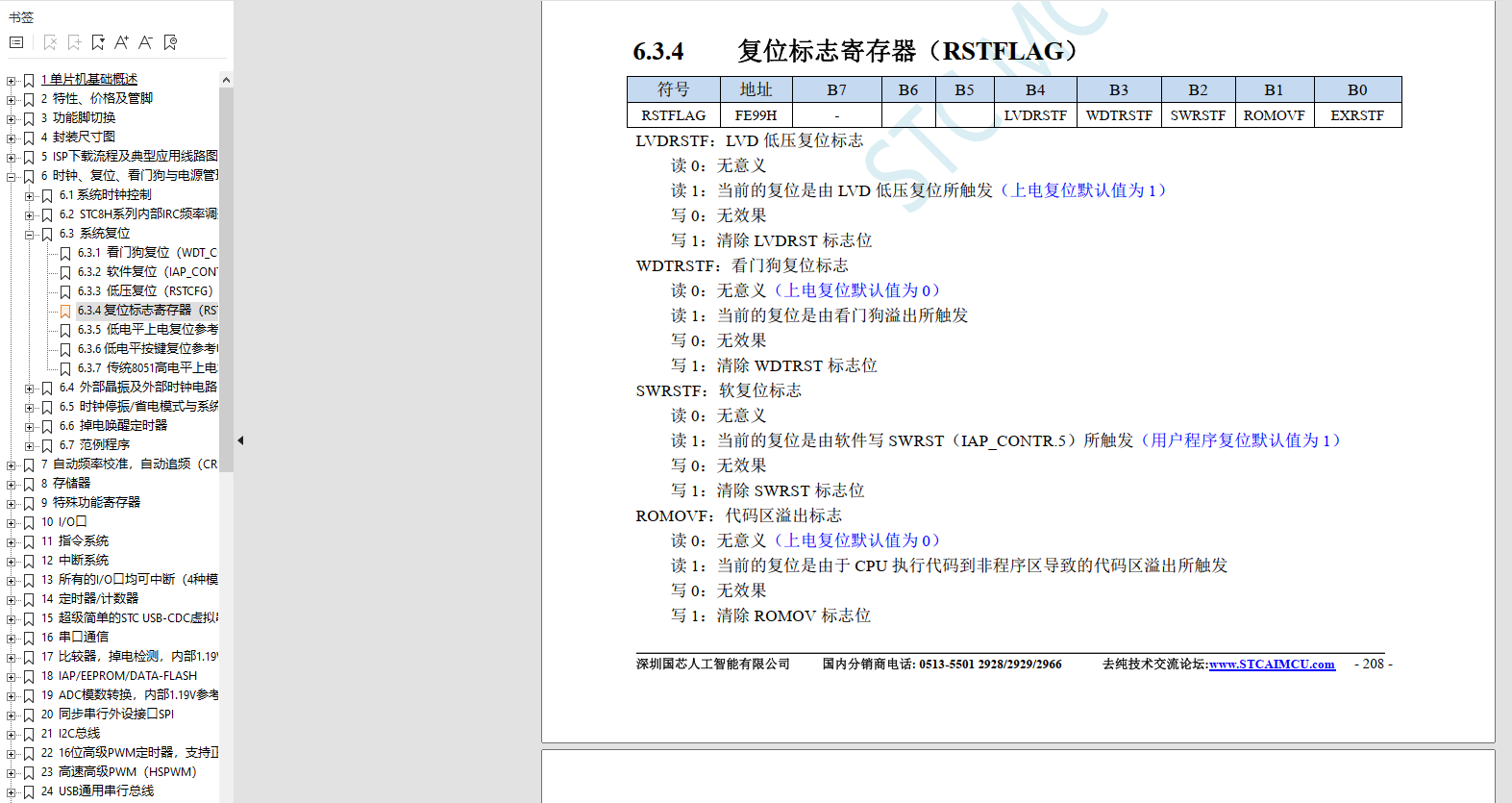Open the bookmarks panel options list icon
Image resolution: width=1512 pixels, height=803 pixels.
(x=16, y=42)
